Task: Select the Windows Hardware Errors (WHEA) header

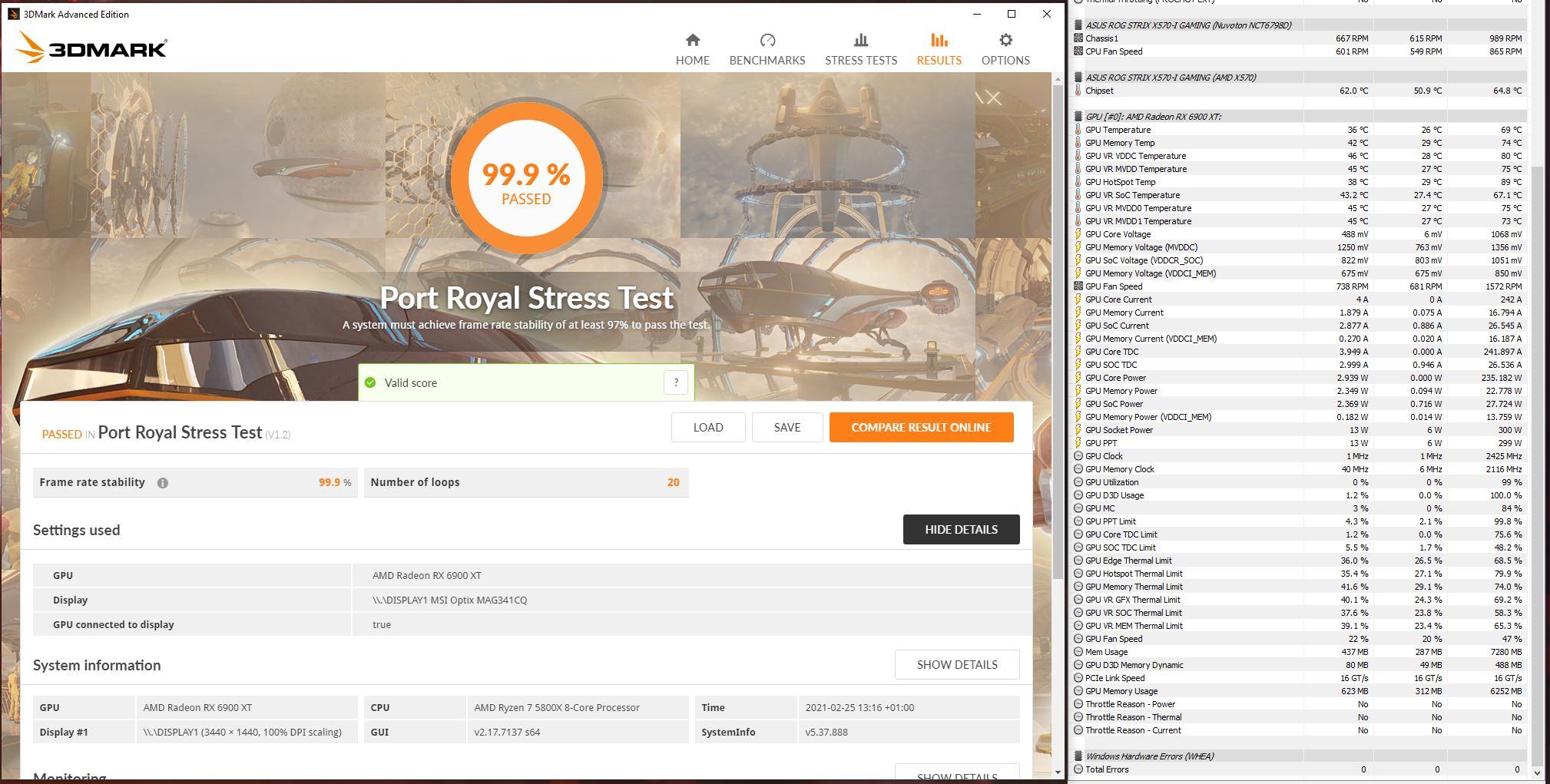Action: [1299, 756]
